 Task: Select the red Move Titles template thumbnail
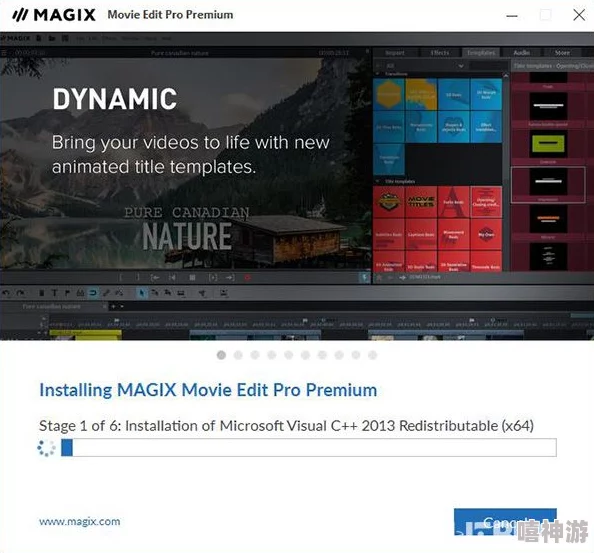pyautogui.click(x=421, y=202)
